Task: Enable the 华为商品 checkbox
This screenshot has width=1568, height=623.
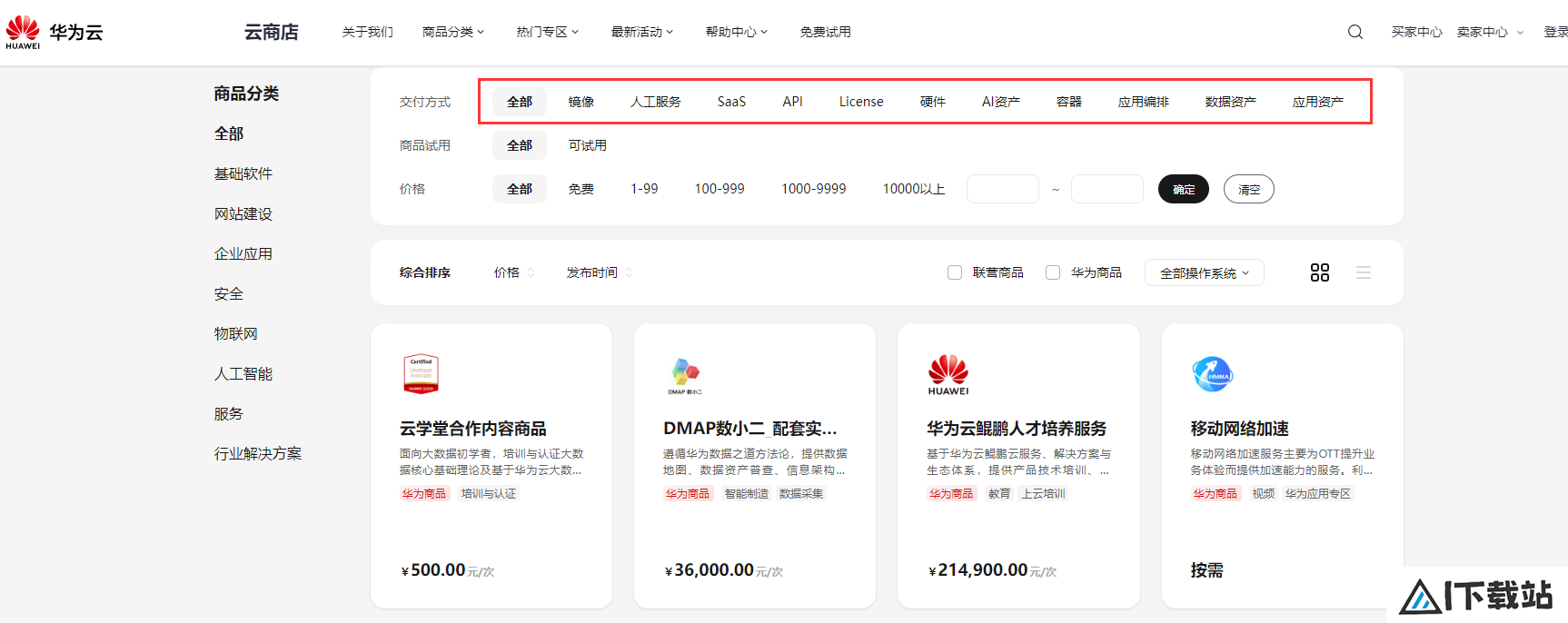Action: coord(1053,272)
